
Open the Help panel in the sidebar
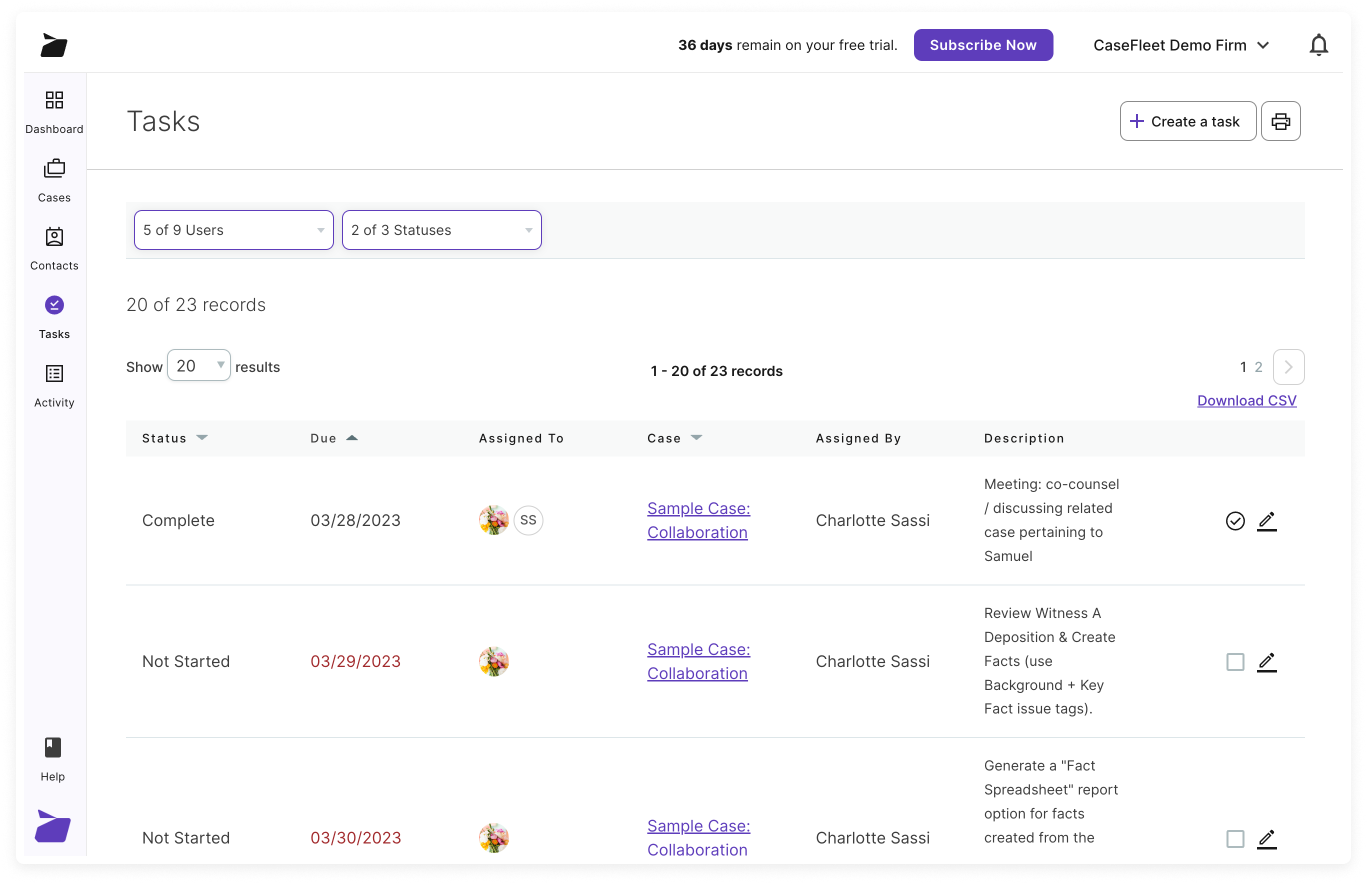pos(52,755)
